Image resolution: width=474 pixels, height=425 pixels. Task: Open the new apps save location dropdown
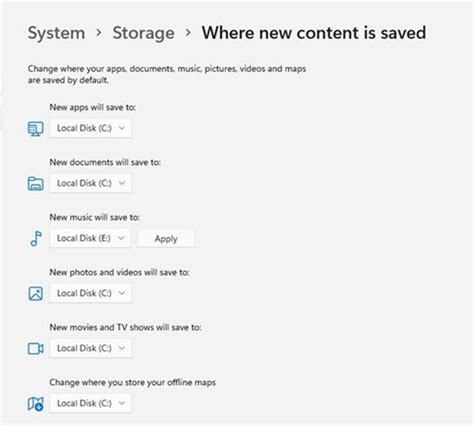[x=91, y=128]
